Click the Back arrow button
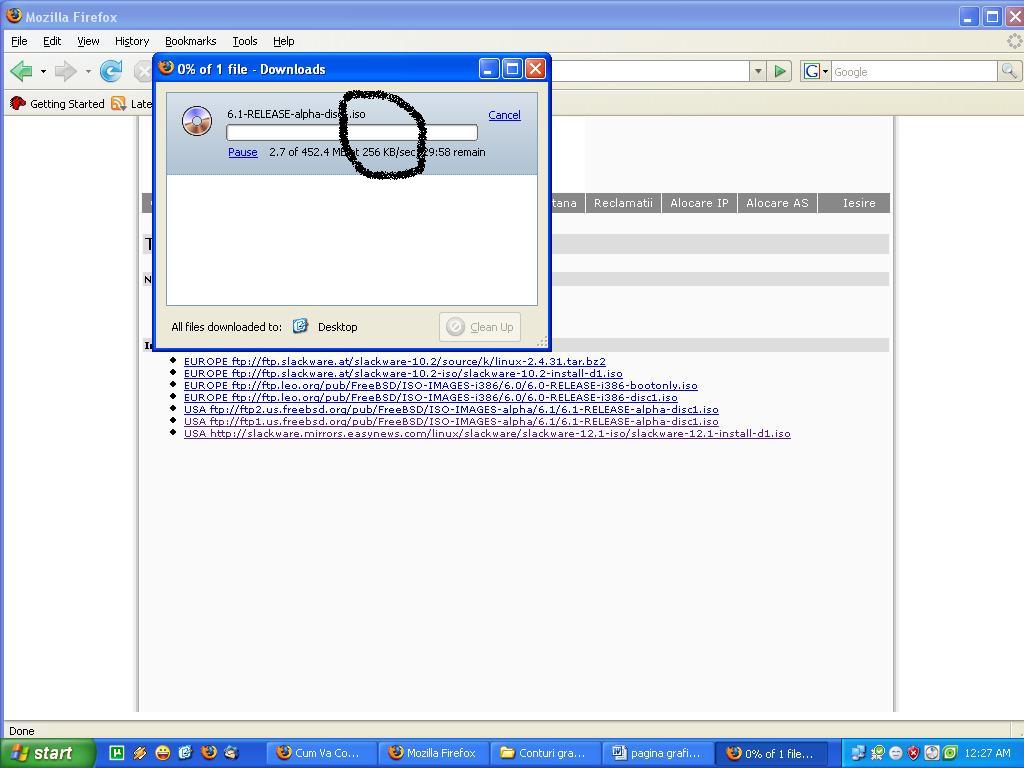1024x768 pixels. (21, 71)
